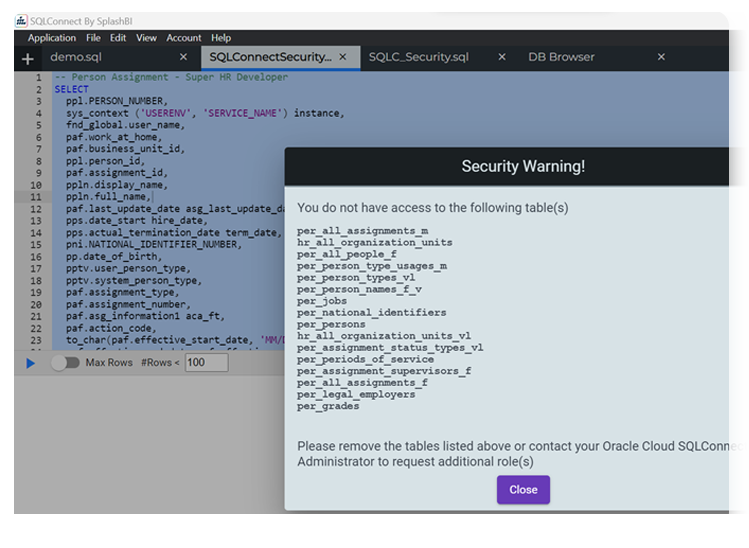Screen dimensions: 749x548
Task: Add a new tab with plus icon
Action: [28, 59]
